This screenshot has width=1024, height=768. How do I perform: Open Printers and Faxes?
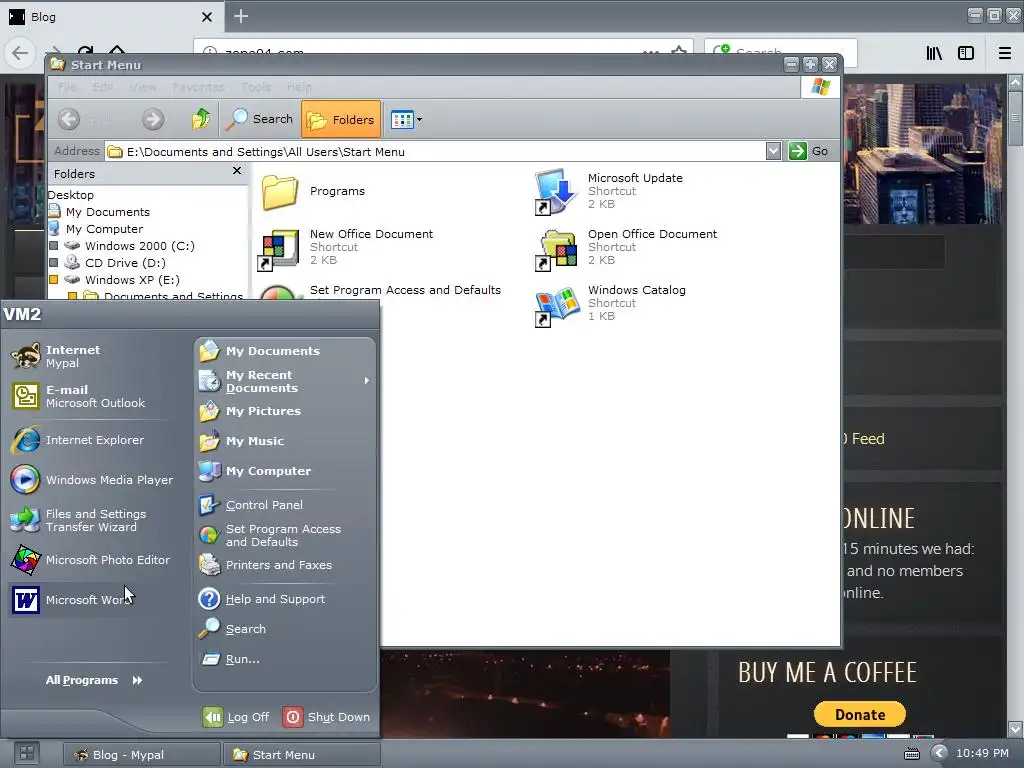(265, 565)
